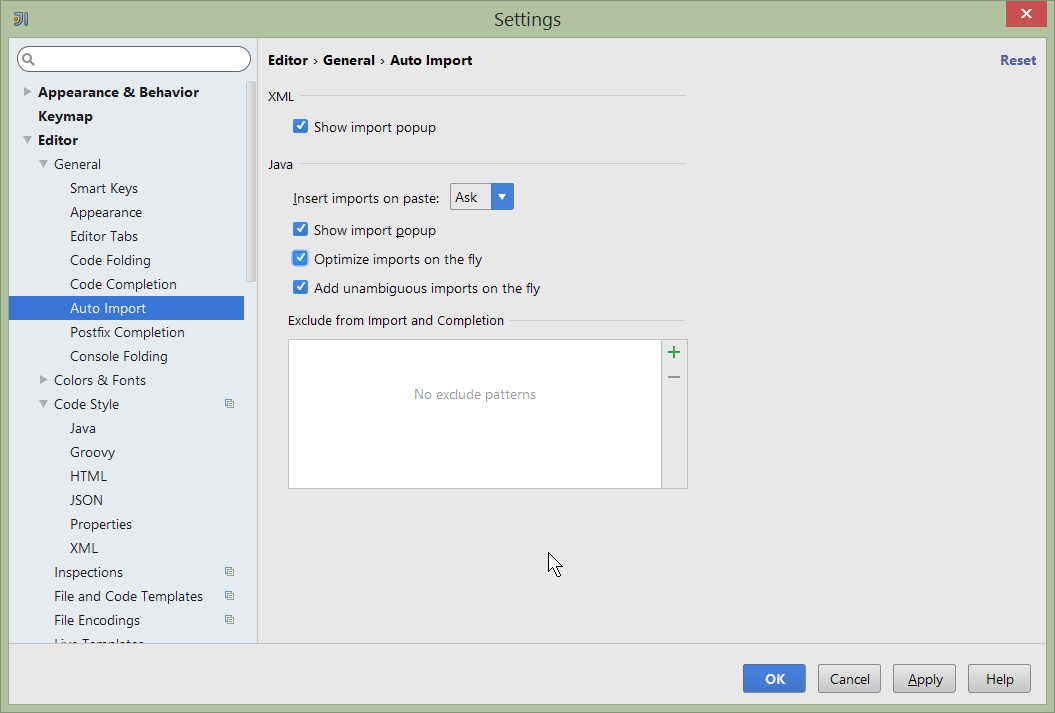Select Postfix Completion in the settings tree
The height and width of the screenshot is (713, 1055).
pos(127,332)
